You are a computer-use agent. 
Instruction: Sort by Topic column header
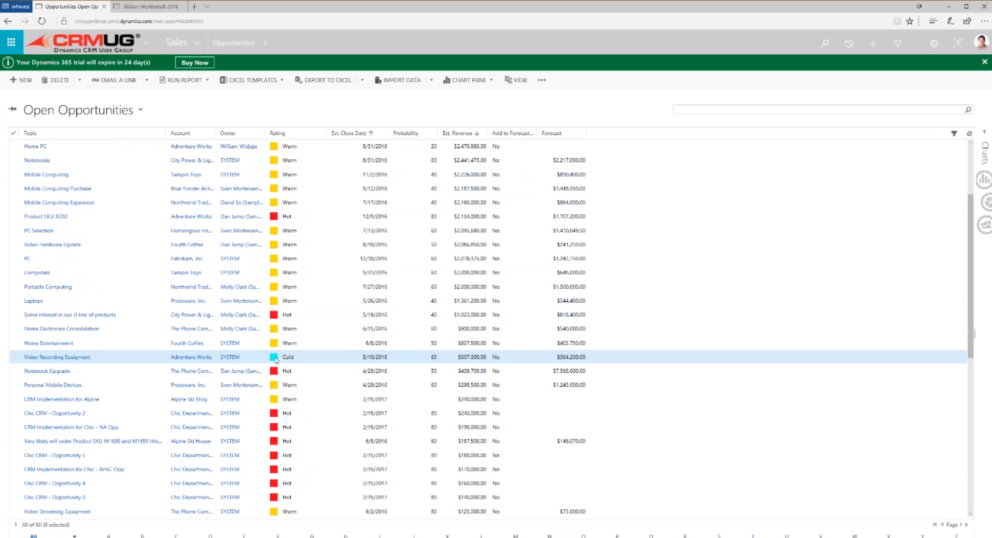[30, 134]
